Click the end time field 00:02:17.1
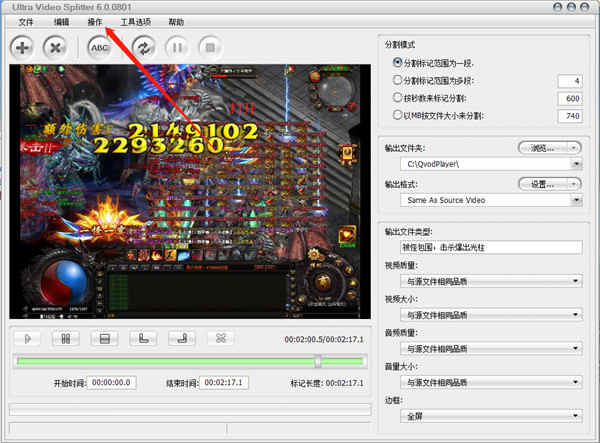 [224, 383]
